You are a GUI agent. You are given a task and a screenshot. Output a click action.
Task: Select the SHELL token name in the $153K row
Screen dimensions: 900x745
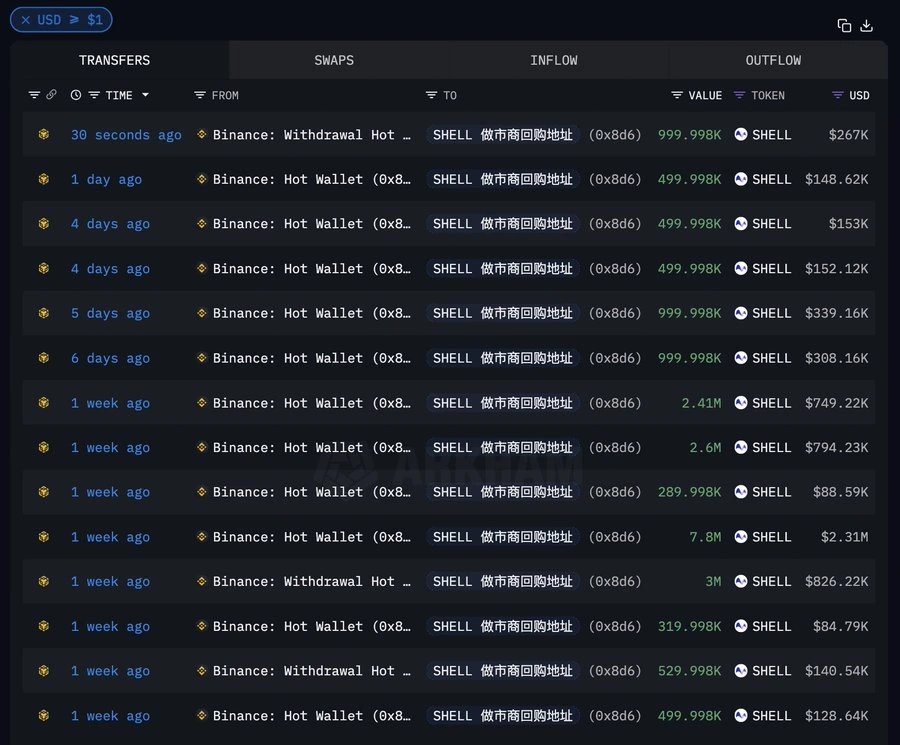click(771, 224)
